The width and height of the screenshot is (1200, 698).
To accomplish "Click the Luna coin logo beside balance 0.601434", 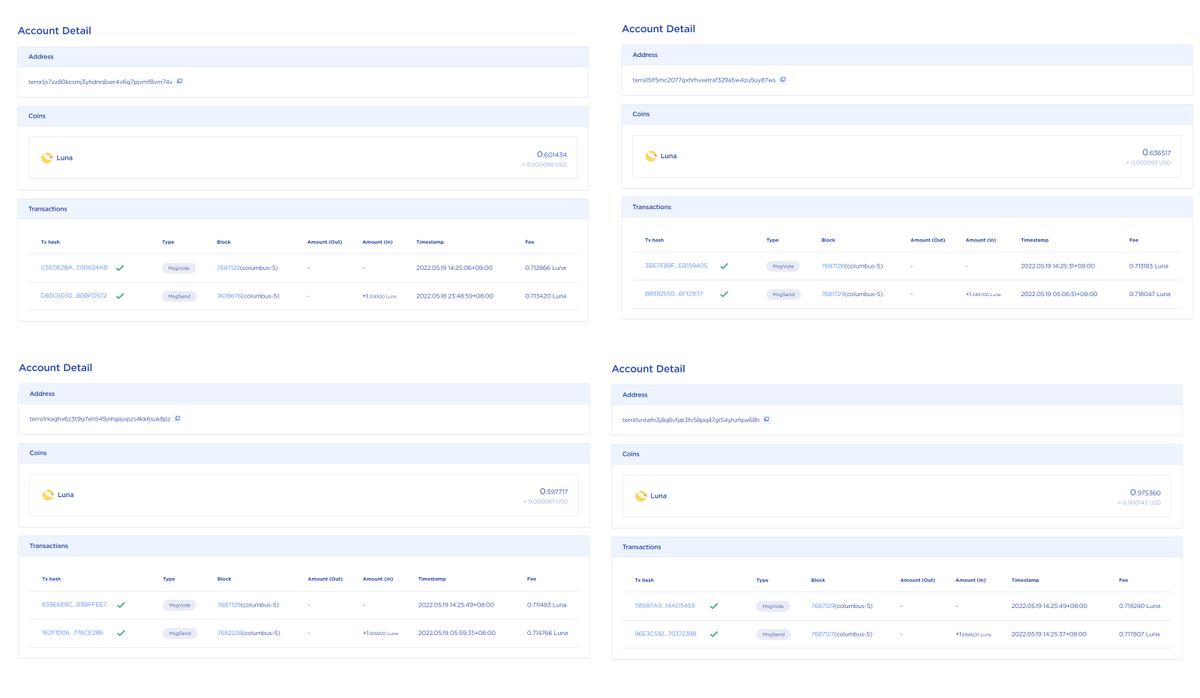I will pyautogui.click(x=47, y=158).
